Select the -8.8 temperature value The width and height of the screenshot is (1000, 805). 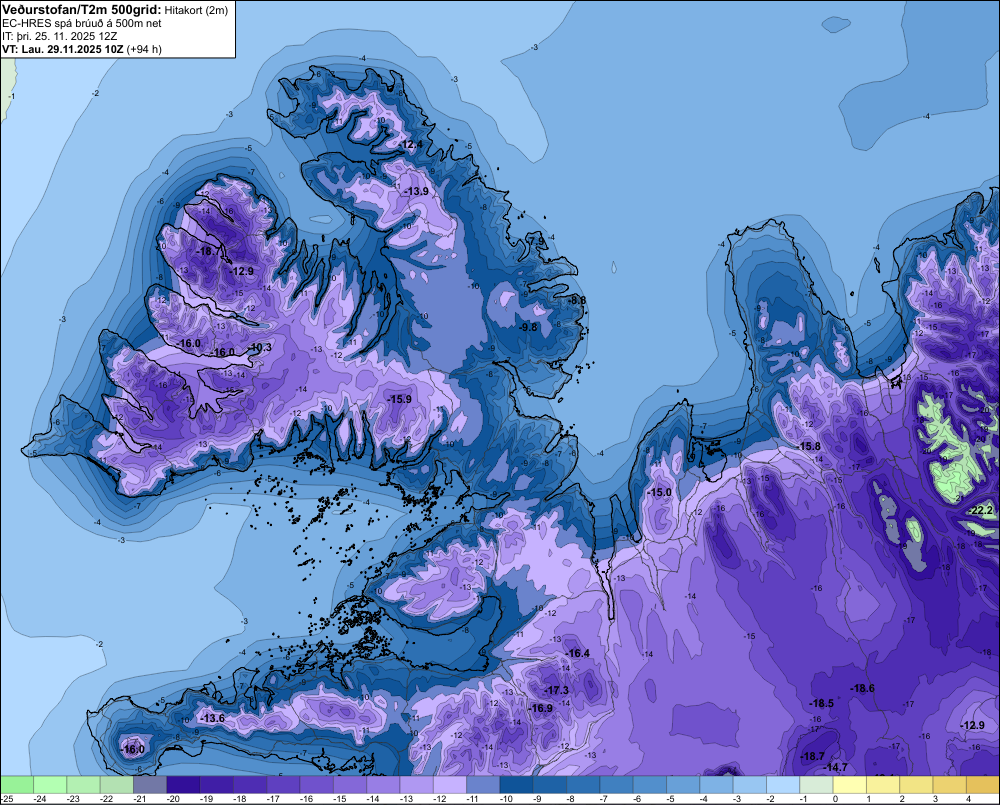click(x=577, y=300)
